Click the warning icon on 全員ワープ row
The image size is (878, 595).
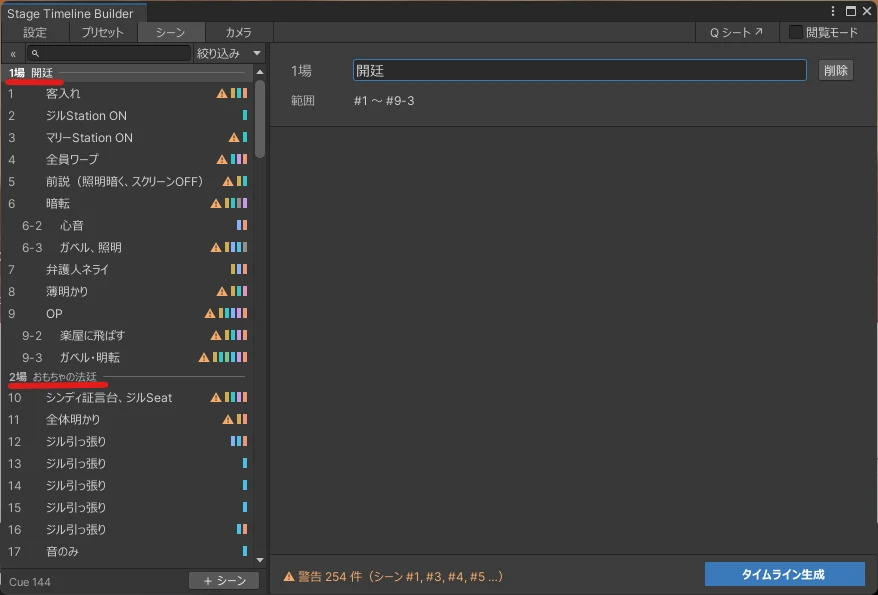(222, 160)
